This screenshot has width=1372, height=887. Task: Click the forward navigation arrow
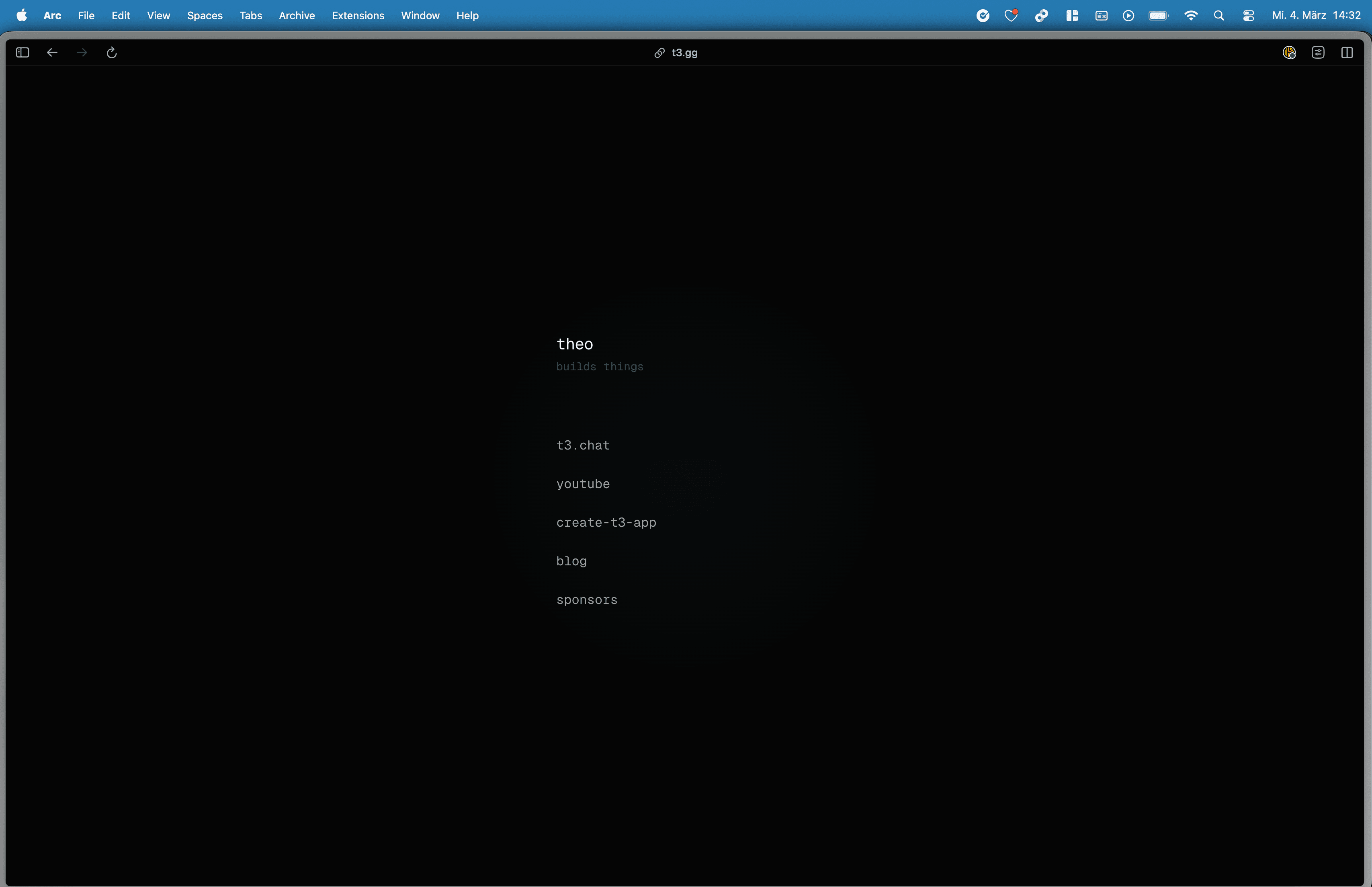pyautogui.click(x=82, y=52)
